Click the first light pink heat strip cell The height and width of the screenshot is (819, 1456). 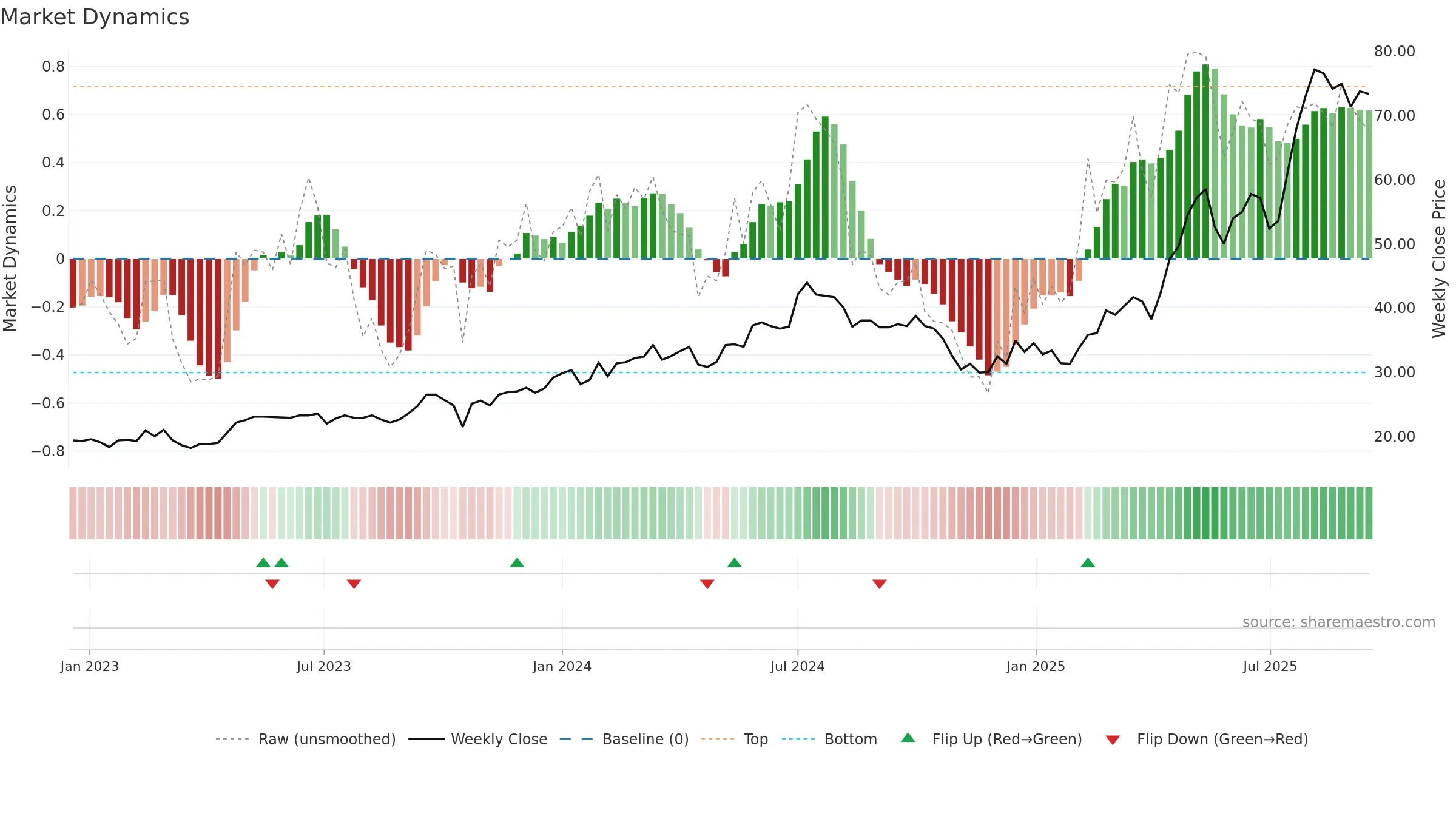73,513
